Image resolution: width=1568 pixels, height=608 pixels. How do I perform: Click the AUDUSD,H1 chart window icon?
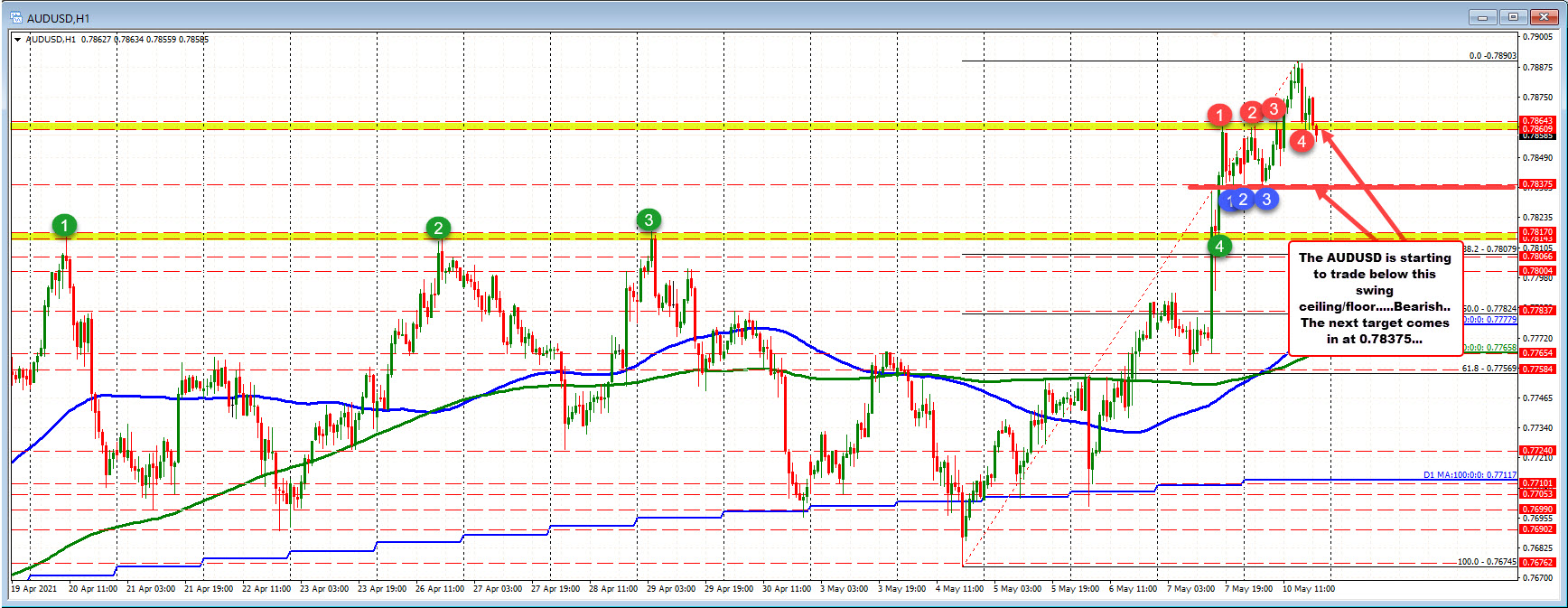pyautogui.click(x=15, y=17)
